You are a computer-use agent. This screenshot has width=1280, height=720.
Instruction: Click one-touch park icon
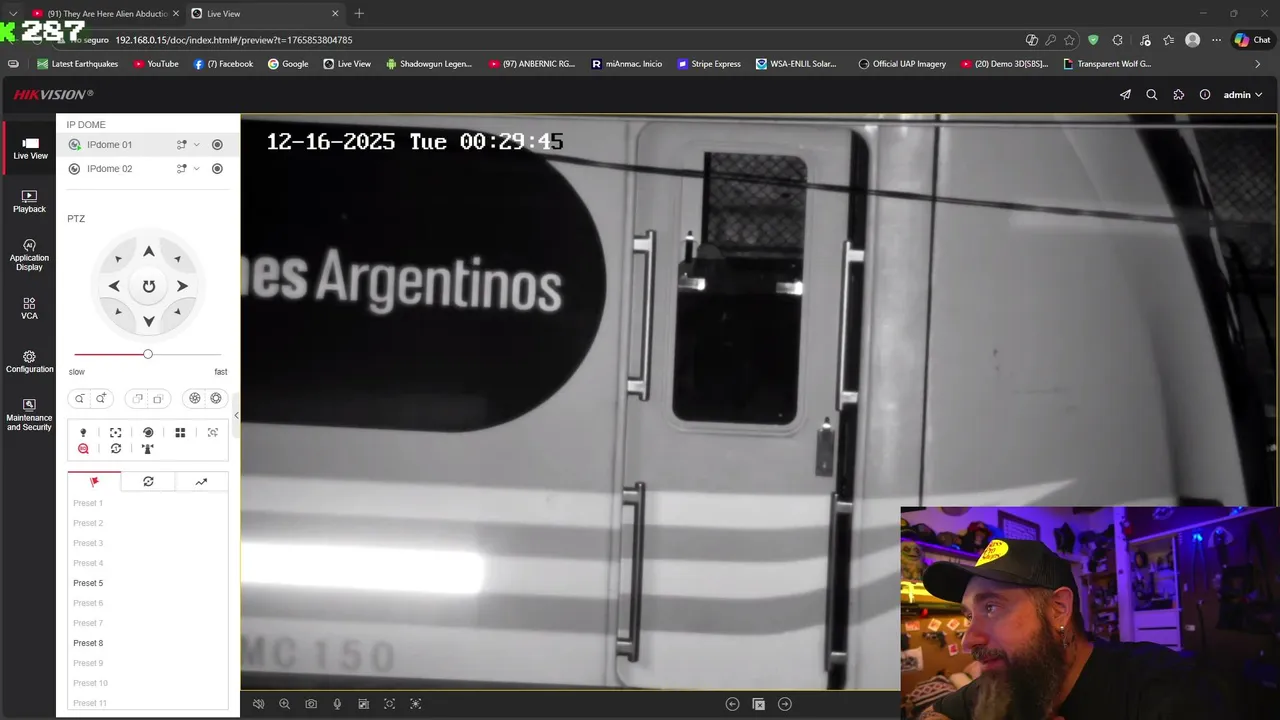coord(148,449)
